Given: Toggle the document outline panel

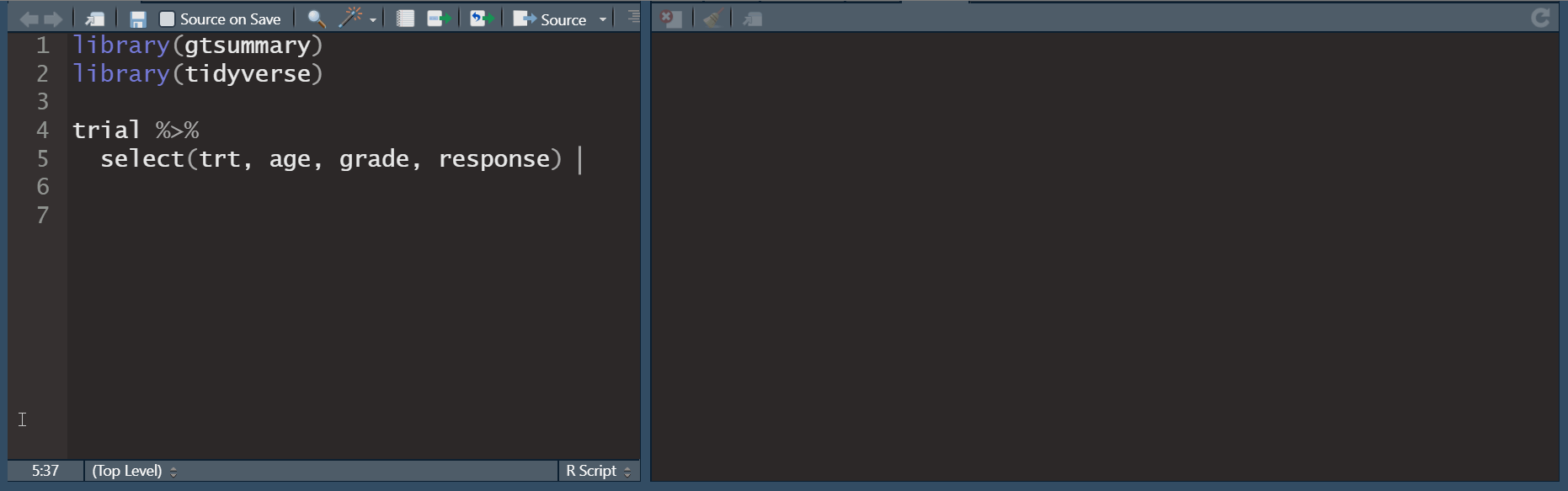Looking at the screenshot, I should click(632, 18).
